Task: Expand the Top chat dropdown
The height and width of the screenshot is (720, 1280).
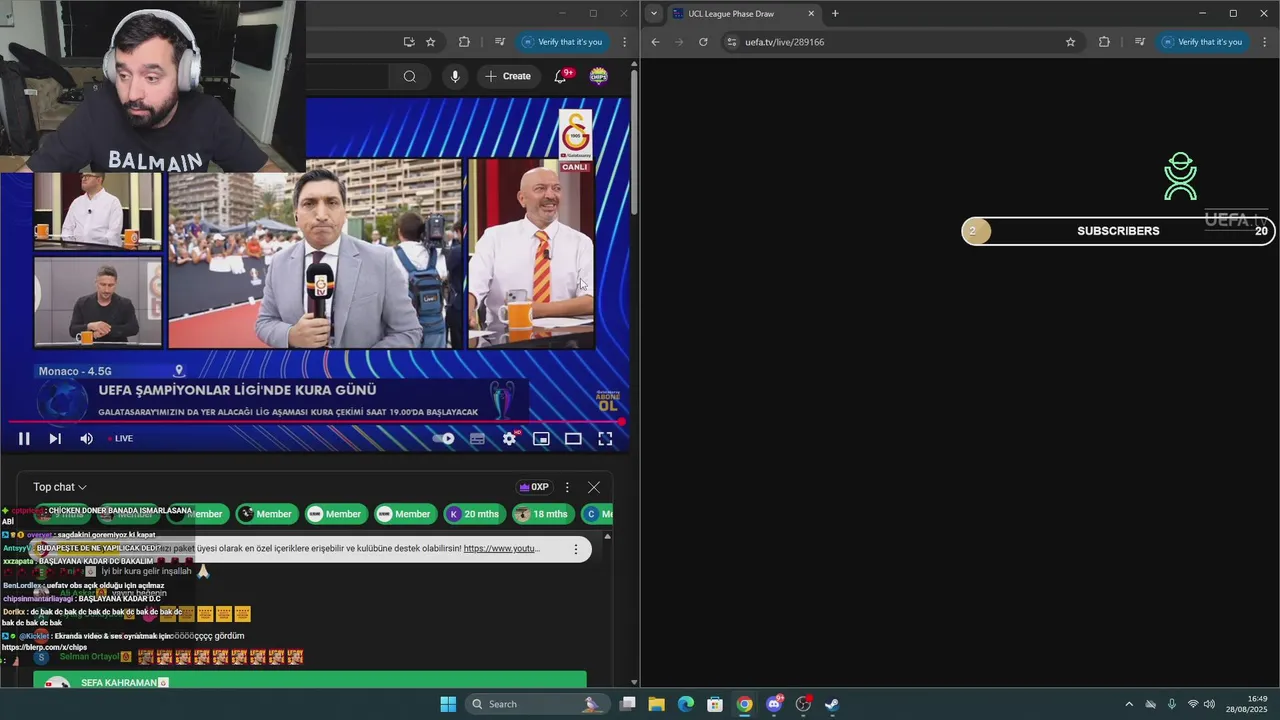Action: [60, 487]
